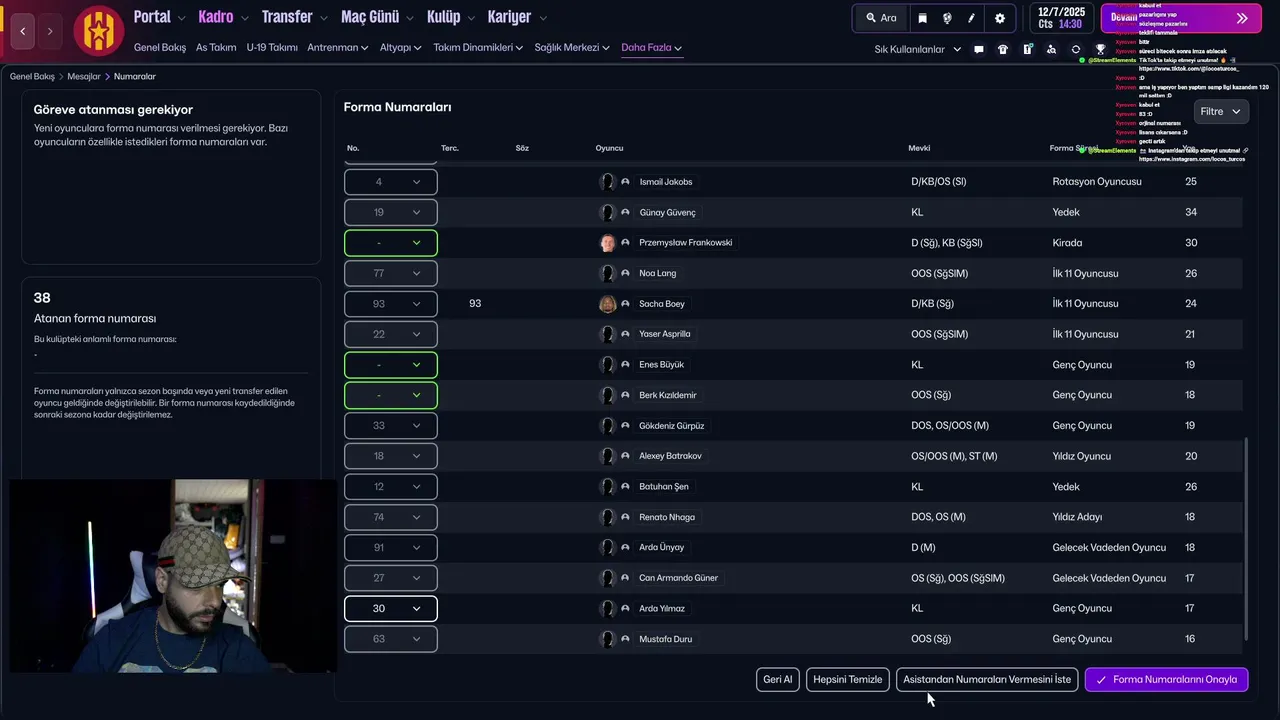Viewport: 1280px width, 720px height.
Task: Open the Kariyer menu
Action: 516,17
